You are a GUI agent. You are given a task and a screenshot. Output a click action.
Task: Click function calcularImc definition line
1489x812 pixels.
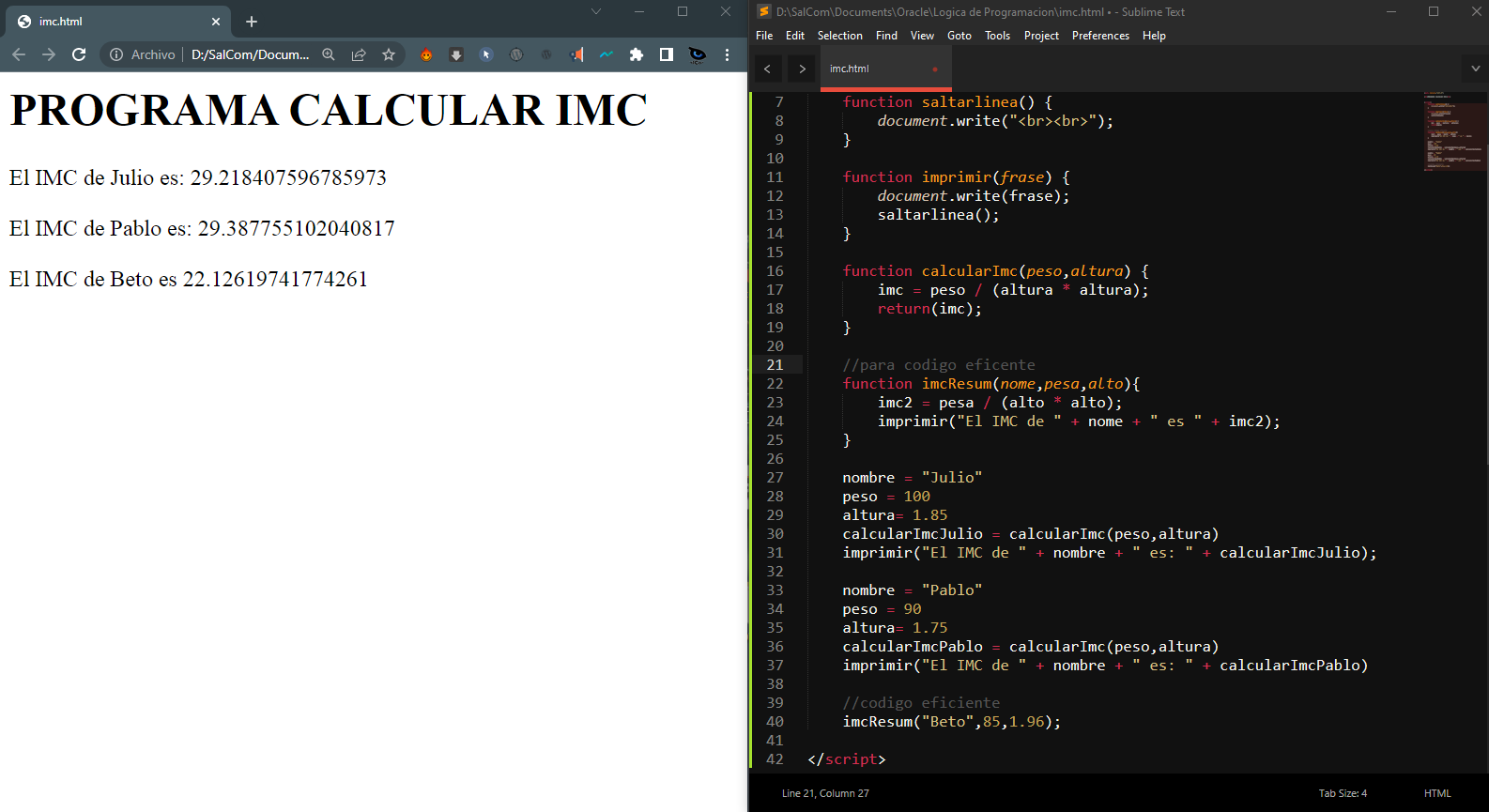click(x=995, y=270)
